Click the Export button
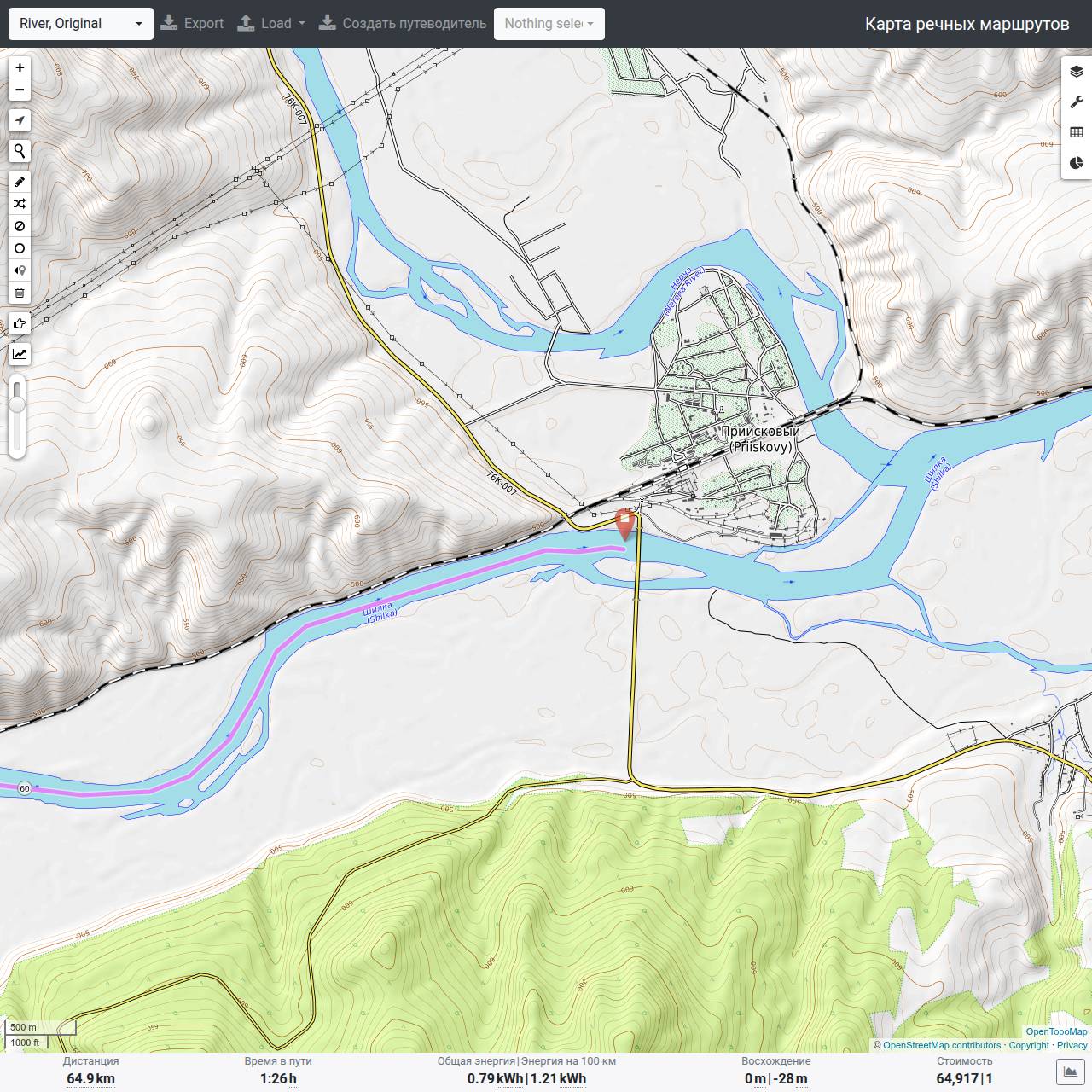 [x=192, y=24]
